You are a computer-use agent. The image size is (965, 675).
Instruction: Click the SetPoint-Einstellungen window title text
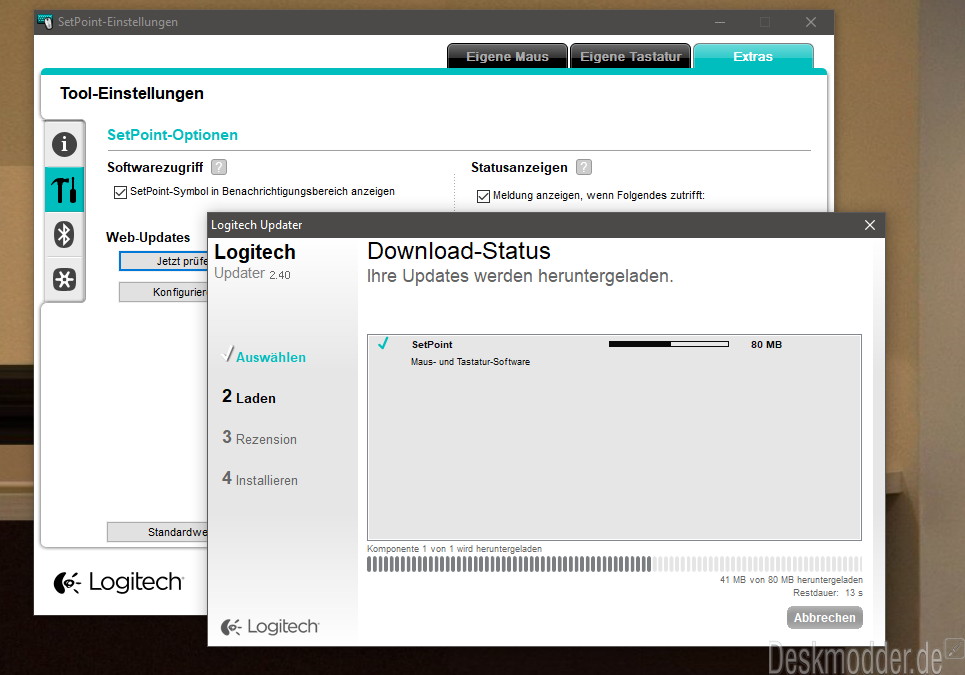tap(118, 22)
